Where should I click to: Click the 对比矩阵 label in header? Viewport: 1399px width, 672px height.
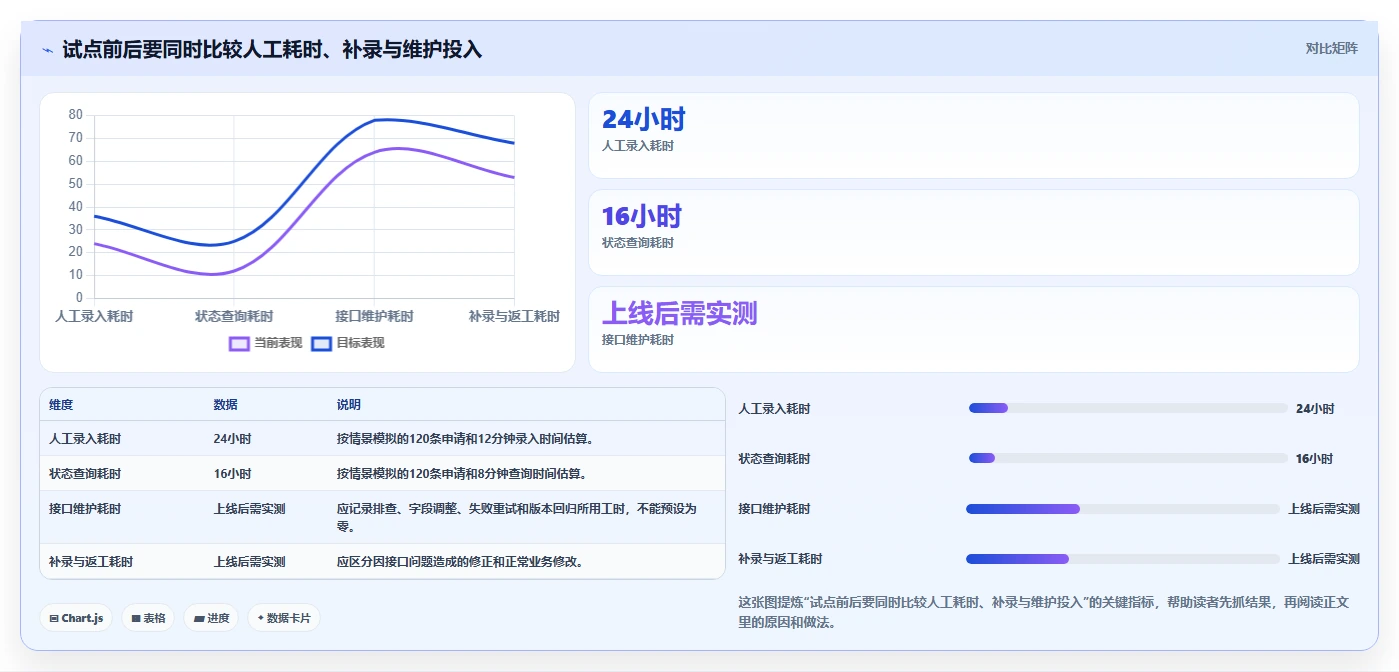(x=1331, y=48)
